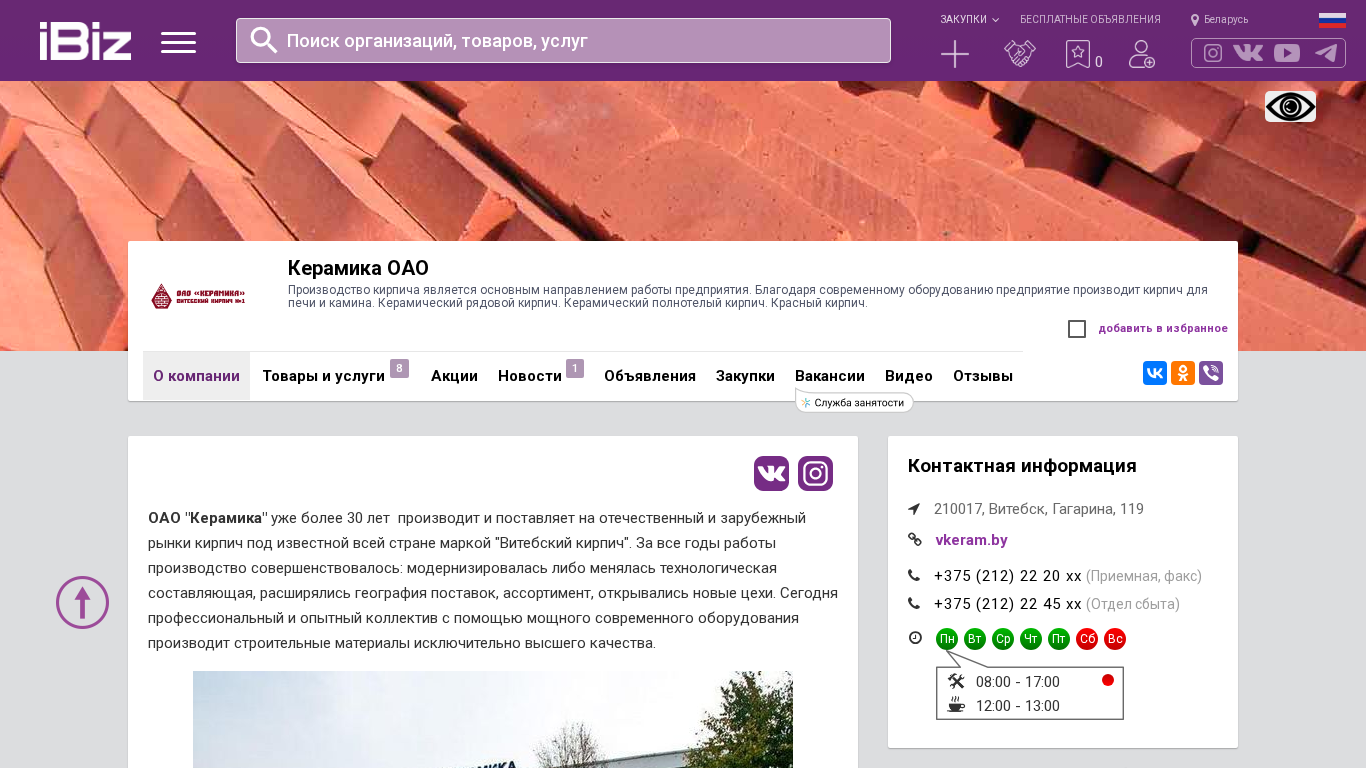The image size is (1366, 768).
Task: Open company's VK page purple icon
Action: click(x=771, y=473)
